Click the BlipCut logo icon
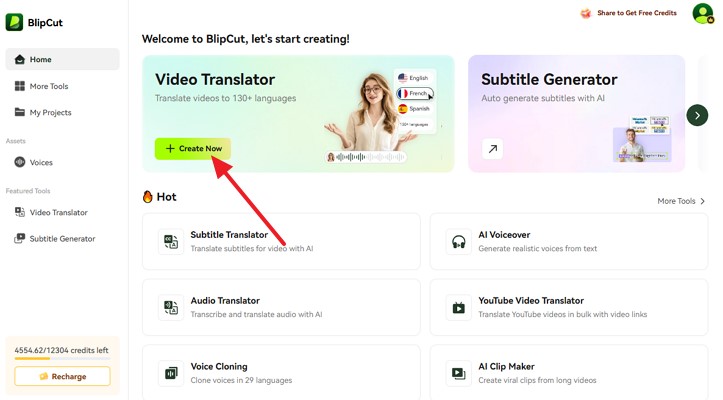 pos(14,22)
